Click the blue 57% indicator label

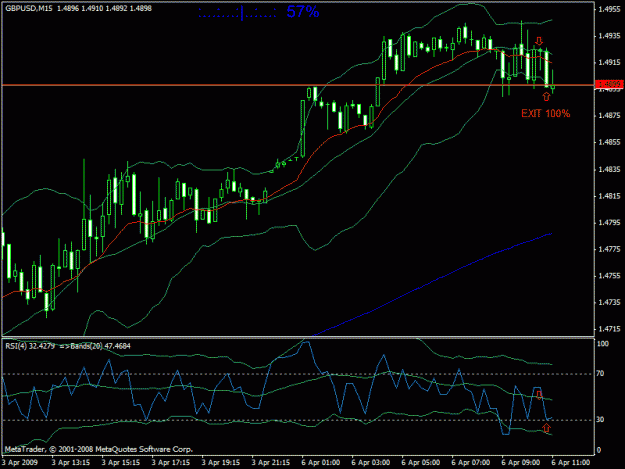[x=303, y=12]
